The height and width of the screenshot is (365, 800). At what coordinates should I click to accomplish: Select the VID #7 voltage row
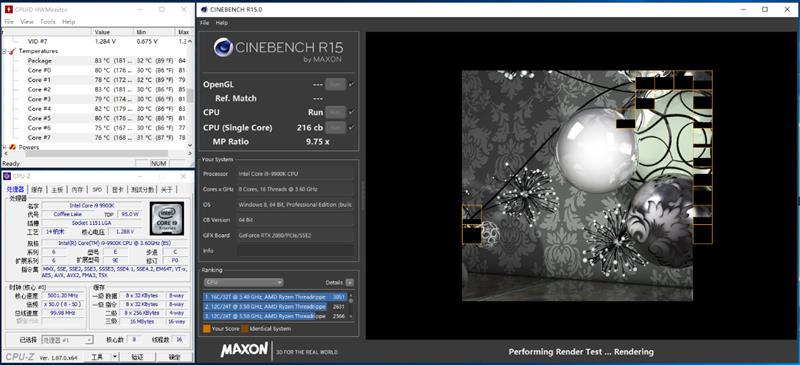[94, 41]
